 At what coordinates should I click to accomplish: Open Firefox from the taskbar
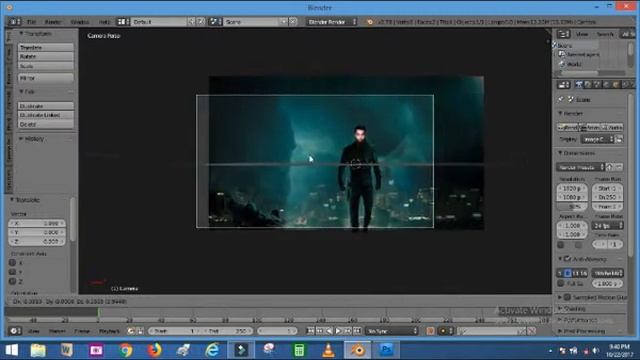(x=154, y=350)
